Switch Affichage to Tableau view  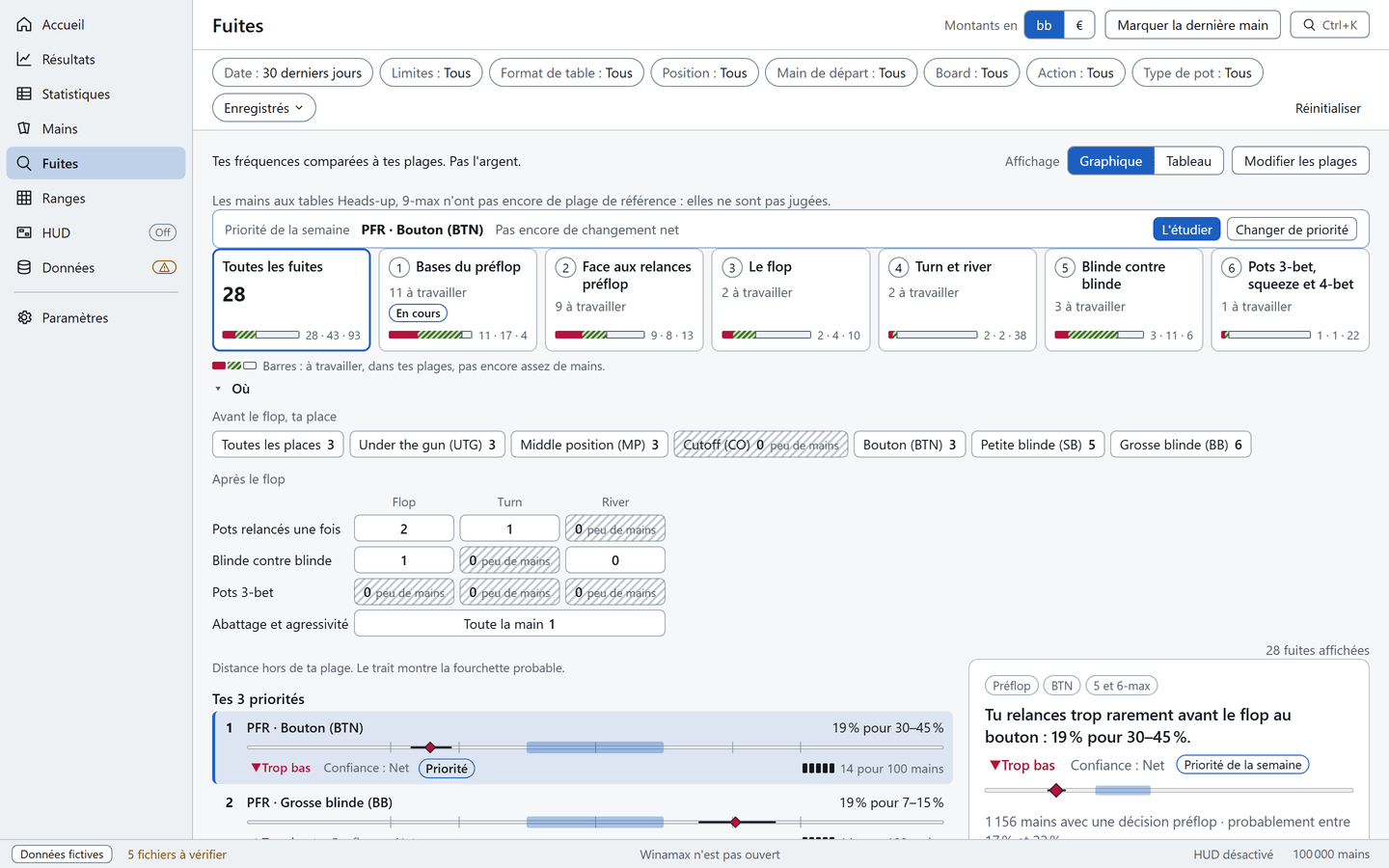(x=1188, y=161)
